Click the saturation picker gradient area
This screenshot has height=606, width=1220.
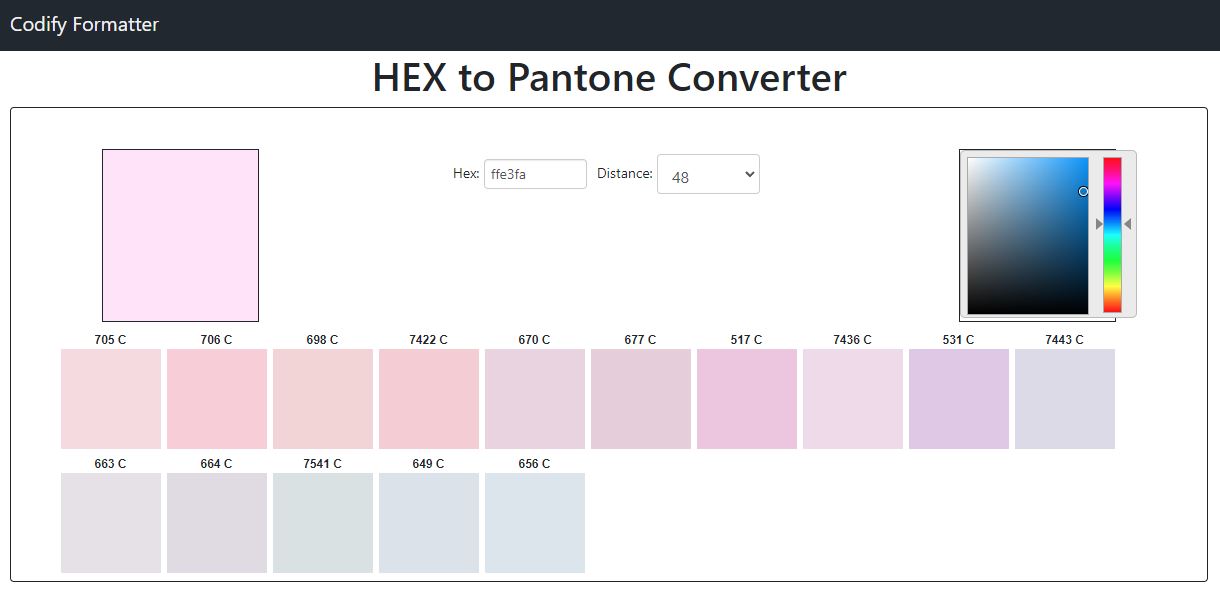[x=1028, y=235]
